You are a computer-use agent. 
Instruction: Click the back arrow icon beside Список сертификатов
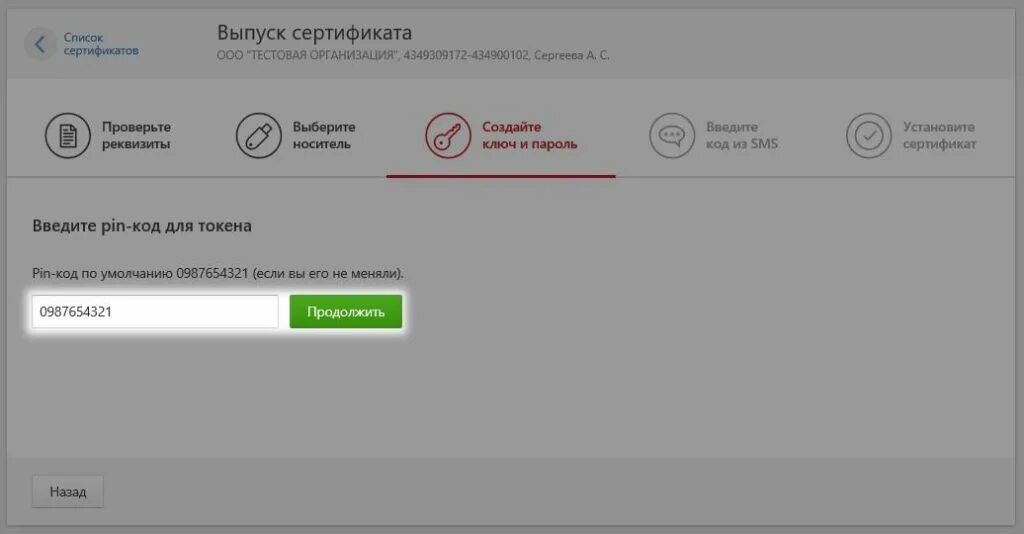pos(40,44)
